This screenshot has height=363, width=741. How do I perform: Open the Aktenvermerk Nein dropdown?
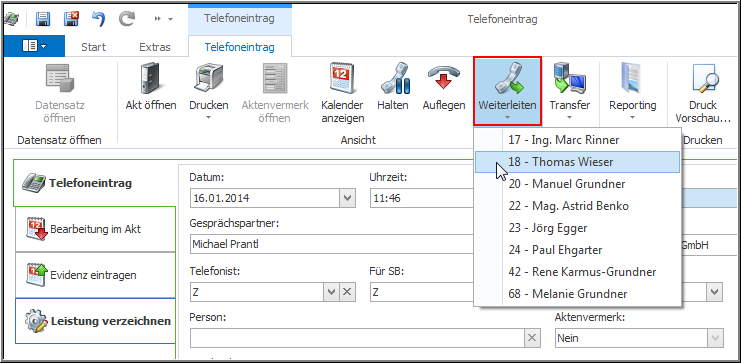[714, 338]
